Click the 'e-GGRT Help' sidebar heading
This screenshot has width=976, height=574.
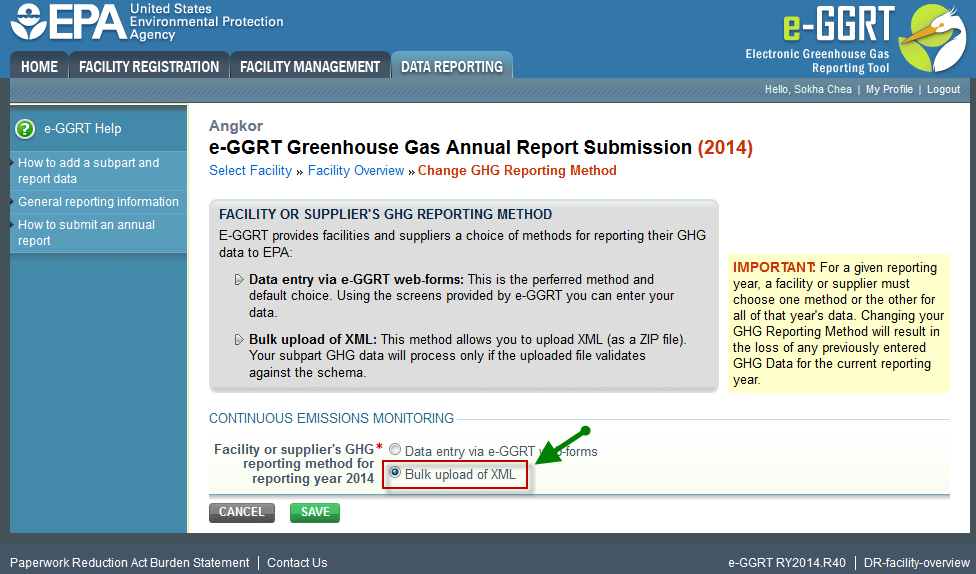[x=82, y=129]
